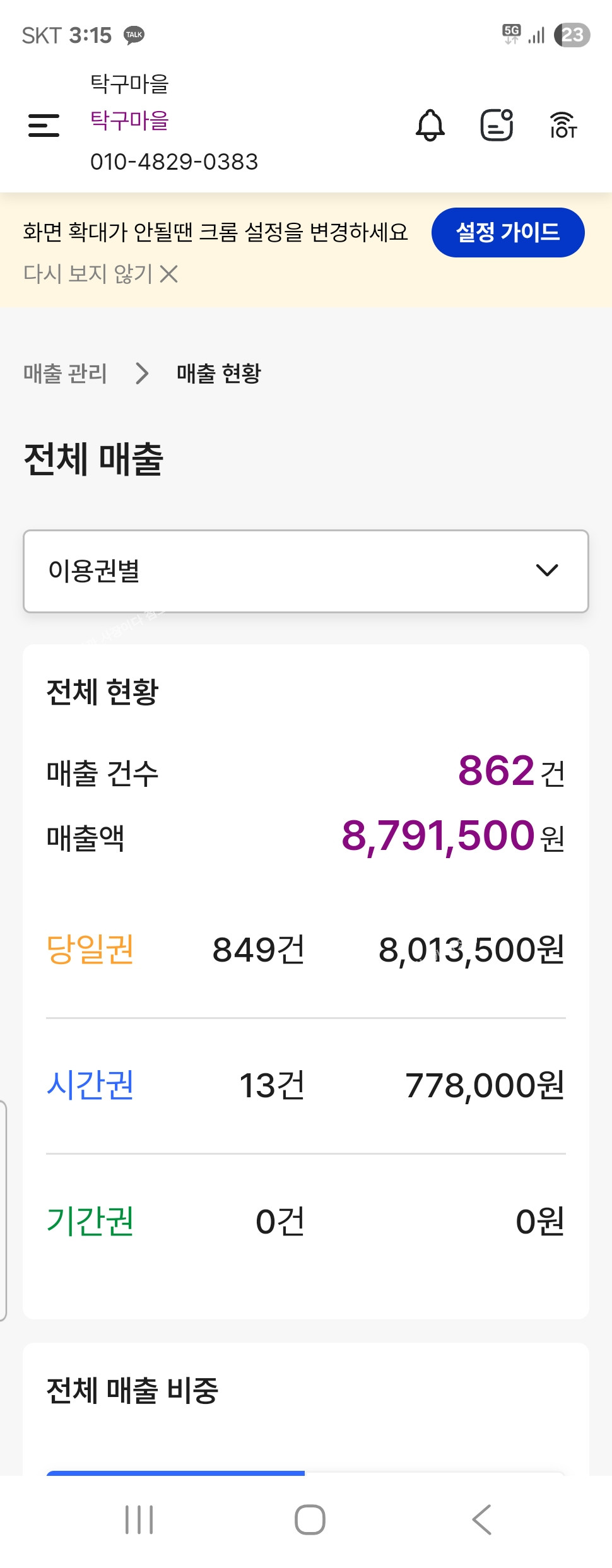Tap the purple 탁구마을 store name

point(129,120)
